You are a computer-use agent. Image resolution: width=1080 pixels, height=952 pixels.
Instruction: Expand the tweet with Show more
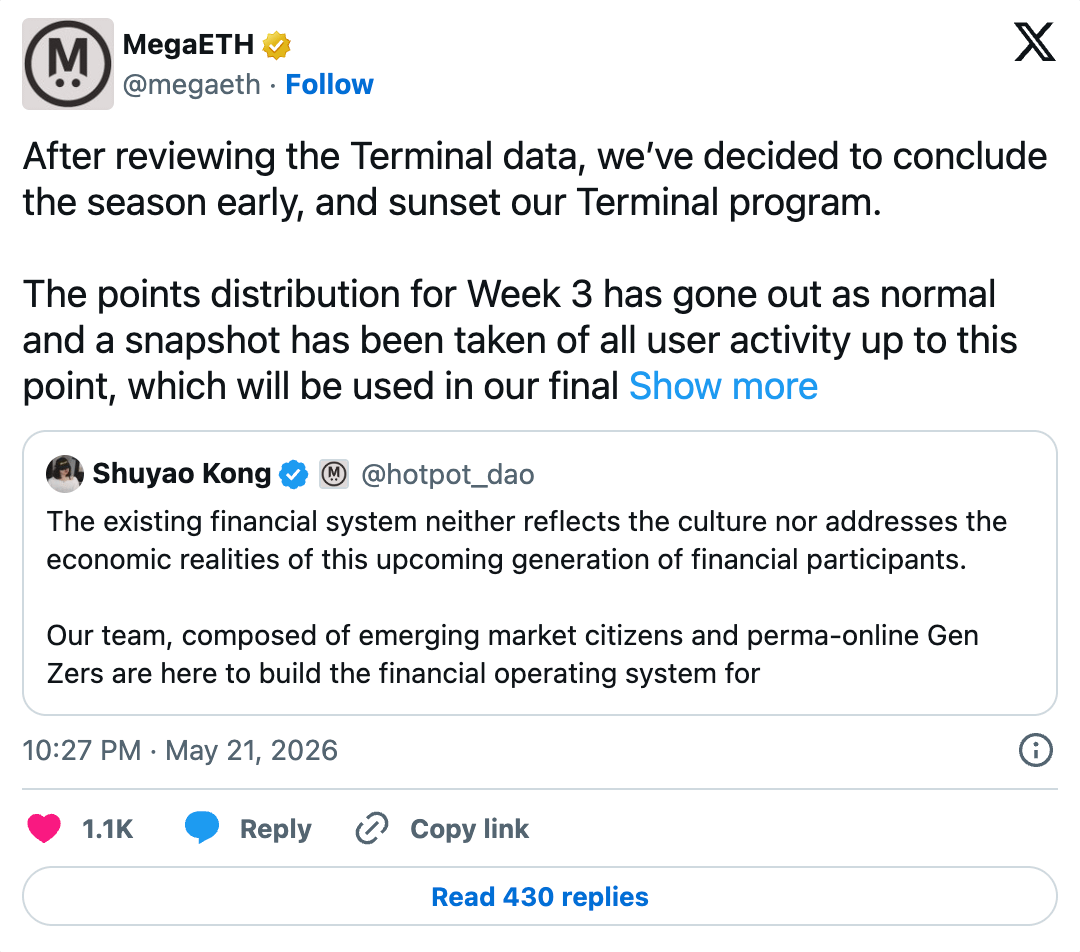tap(723, 386)
